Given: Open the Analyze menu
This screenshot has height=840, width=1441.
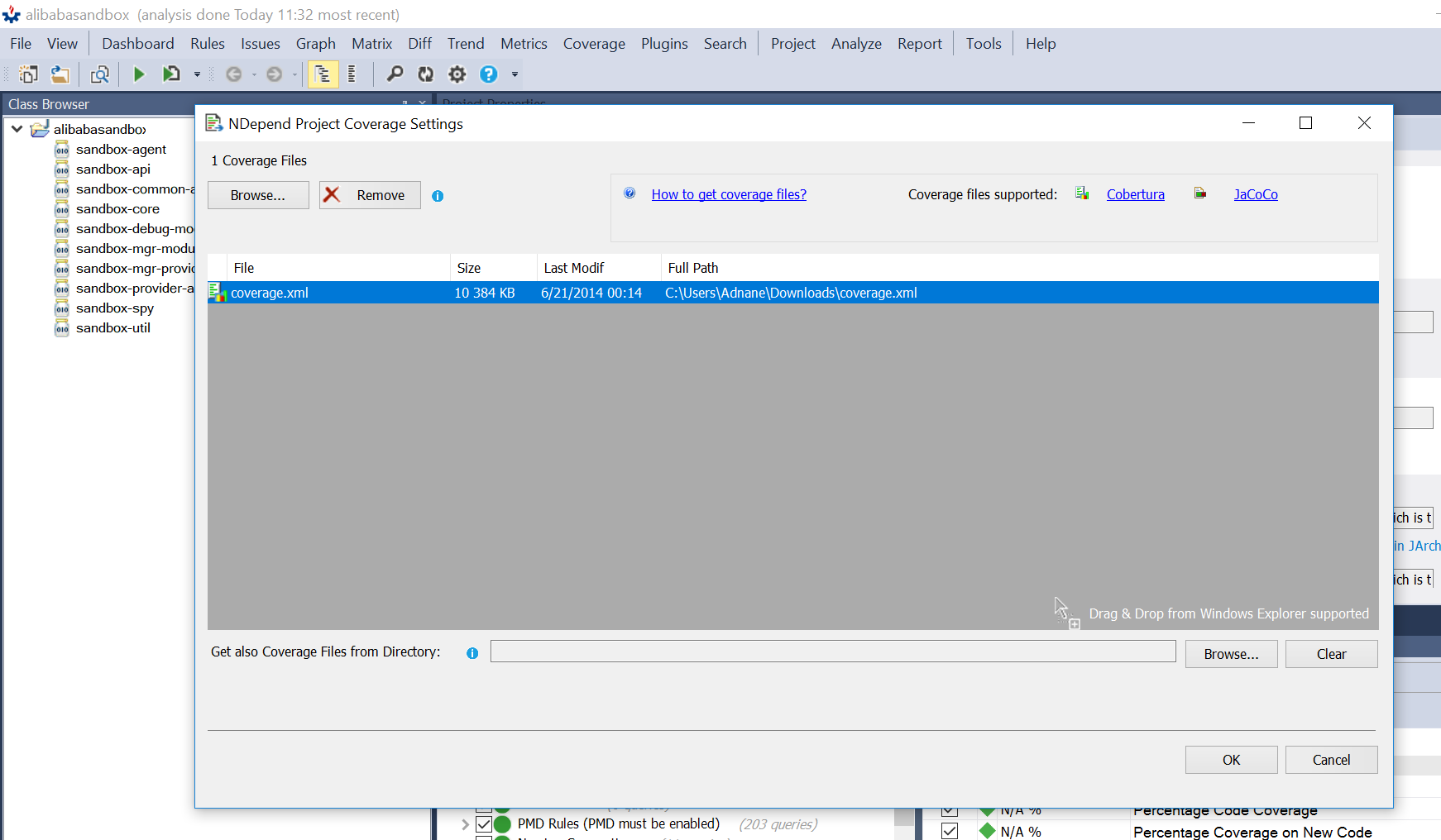Looking at the screenshot, I should tap(856, 44).
